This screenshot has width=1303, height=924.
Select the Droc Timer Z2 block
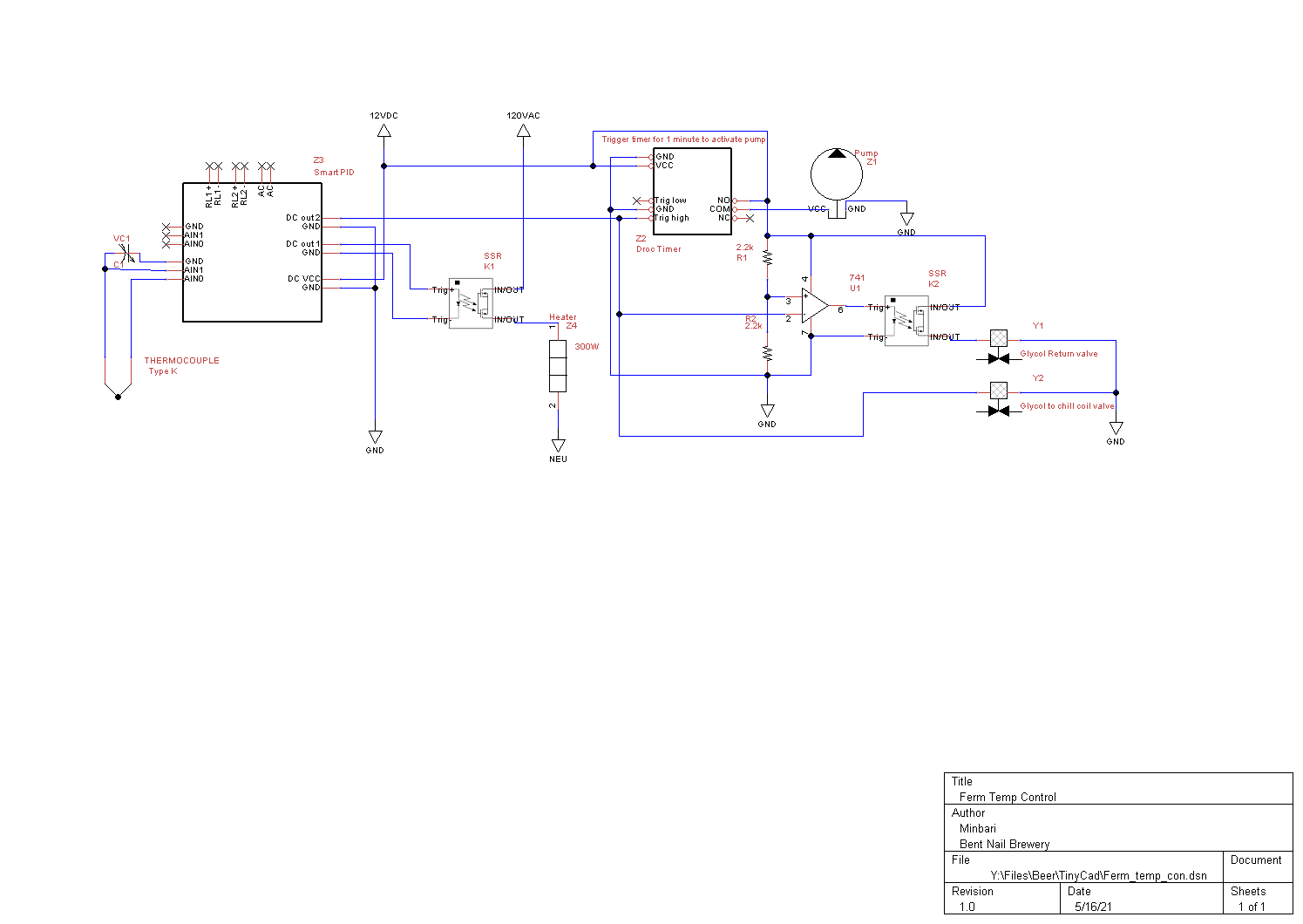(692, 192)
